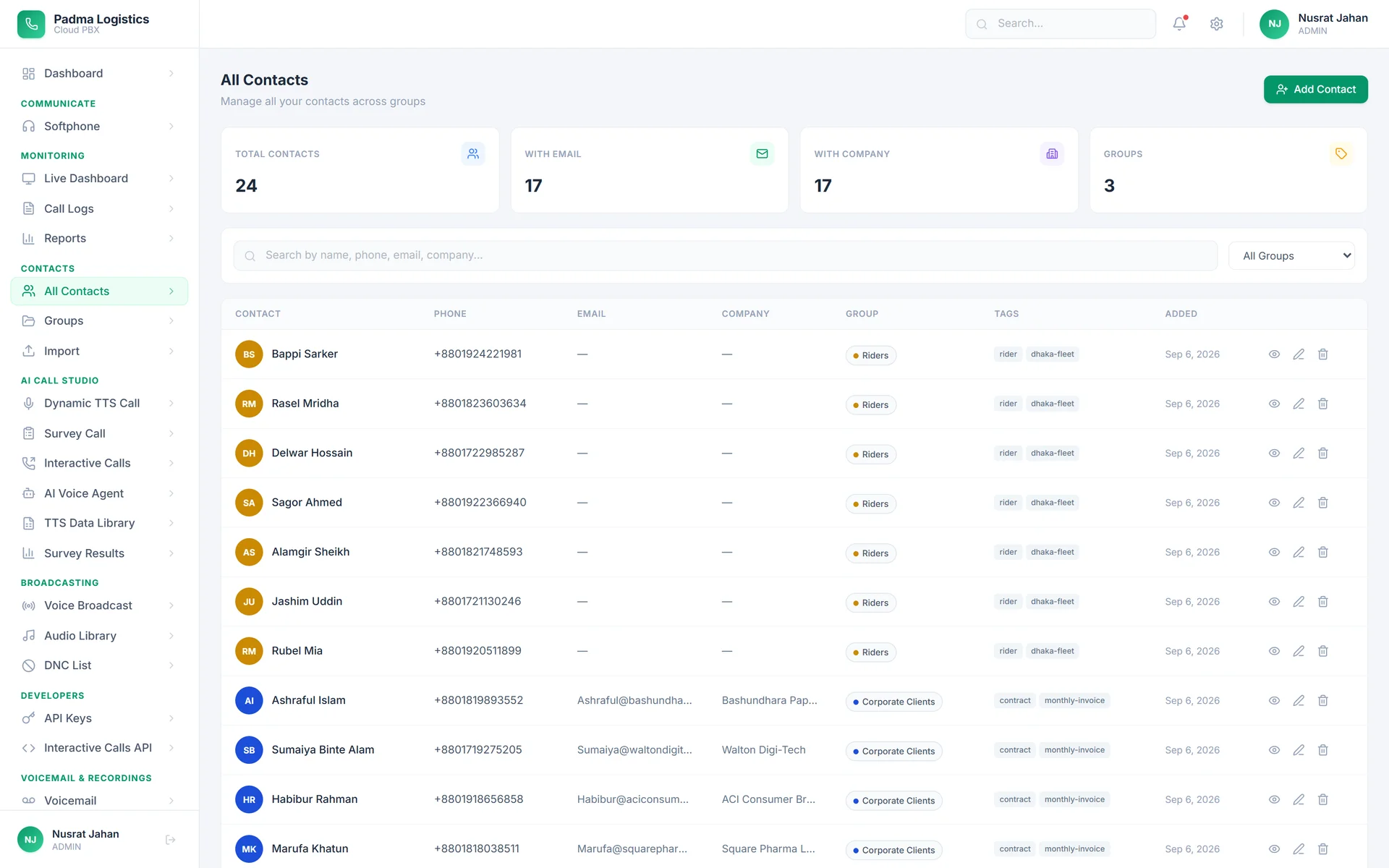1389x868 pixels.
Task: Go to Live Dashboard in sidebar
Action: point(99,178)
